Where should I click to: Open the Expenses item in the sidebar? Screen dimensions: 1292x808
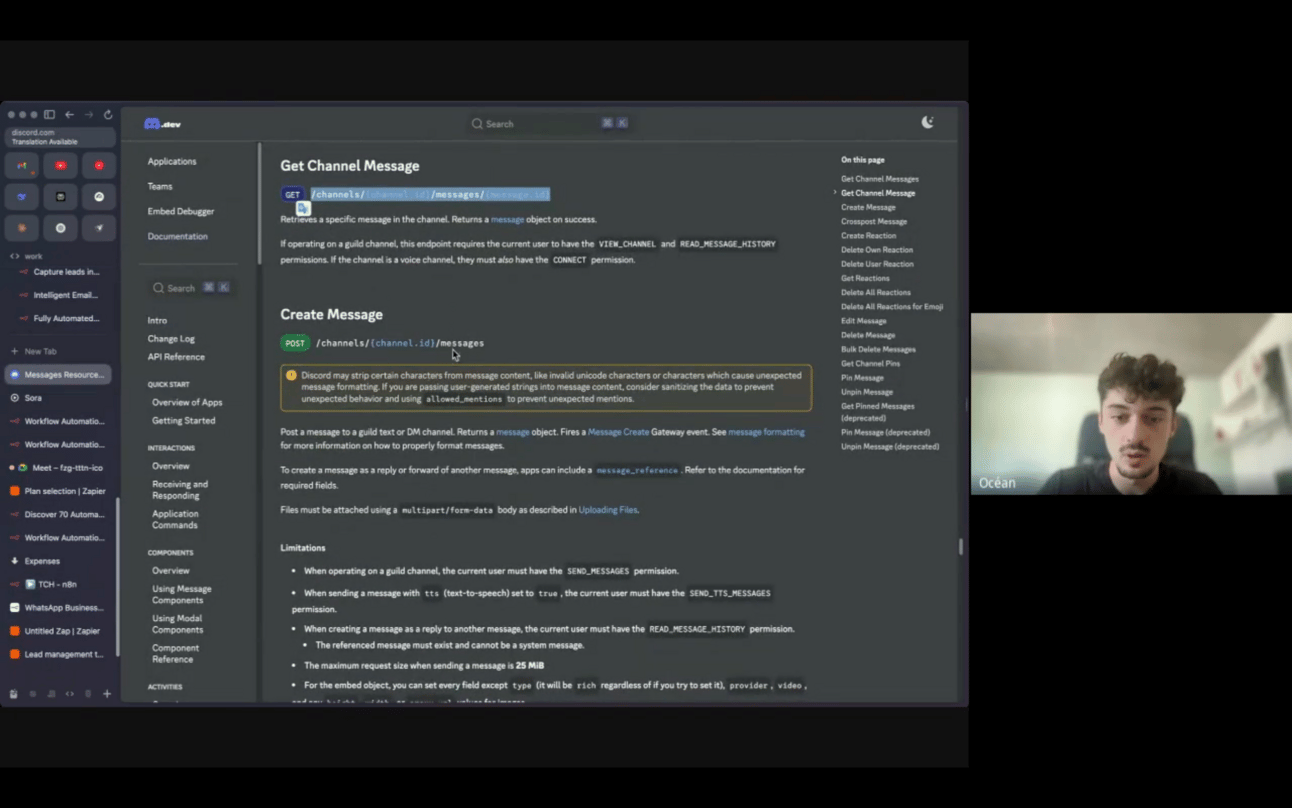tap(58, 561)
